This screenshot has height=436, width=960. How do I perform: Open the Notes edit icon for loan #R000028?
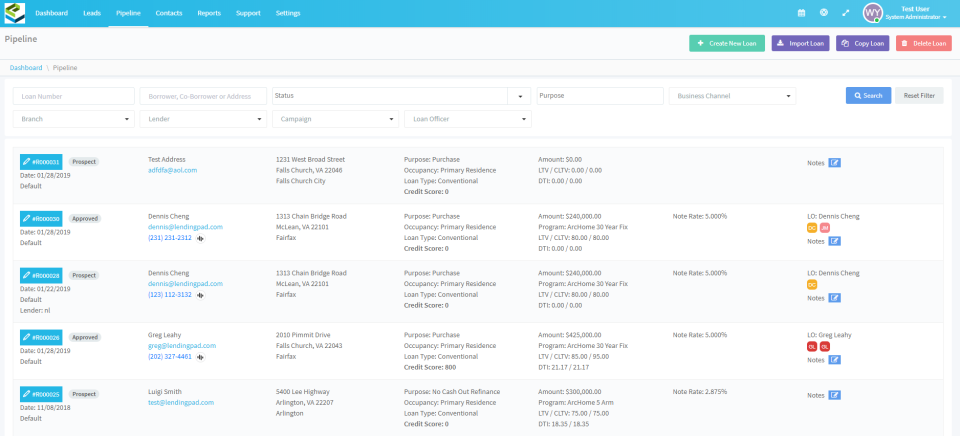(x=834, y=298)
